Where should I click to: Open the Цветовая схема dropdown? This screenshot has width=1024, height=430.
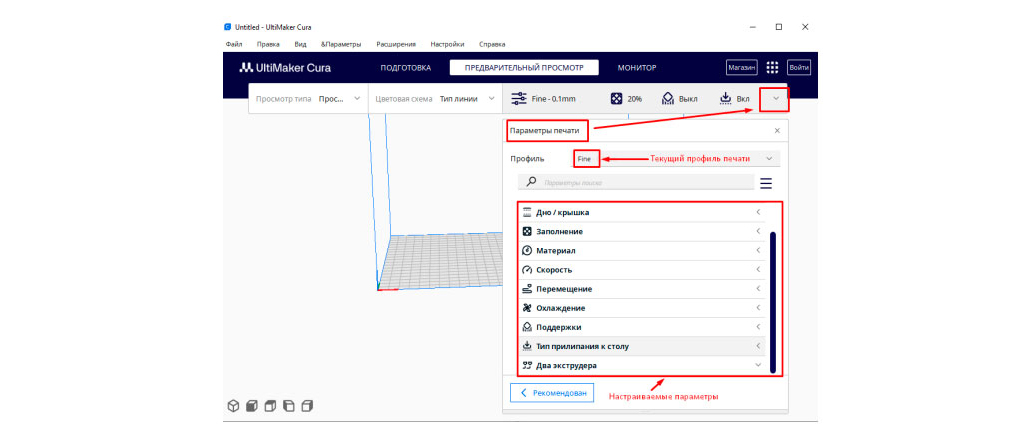pos(434,99)
